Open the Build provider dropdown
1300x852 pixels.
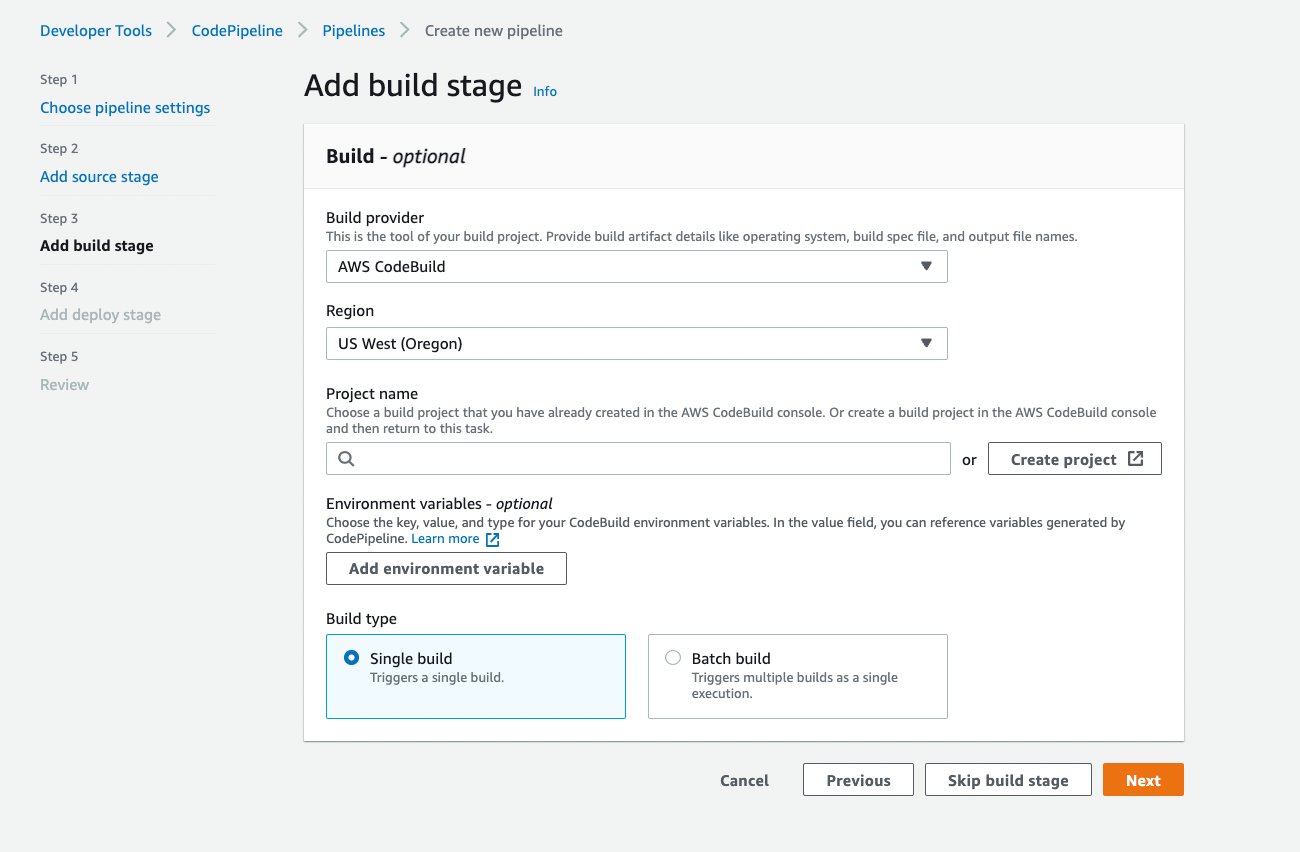tap(636, 266)
